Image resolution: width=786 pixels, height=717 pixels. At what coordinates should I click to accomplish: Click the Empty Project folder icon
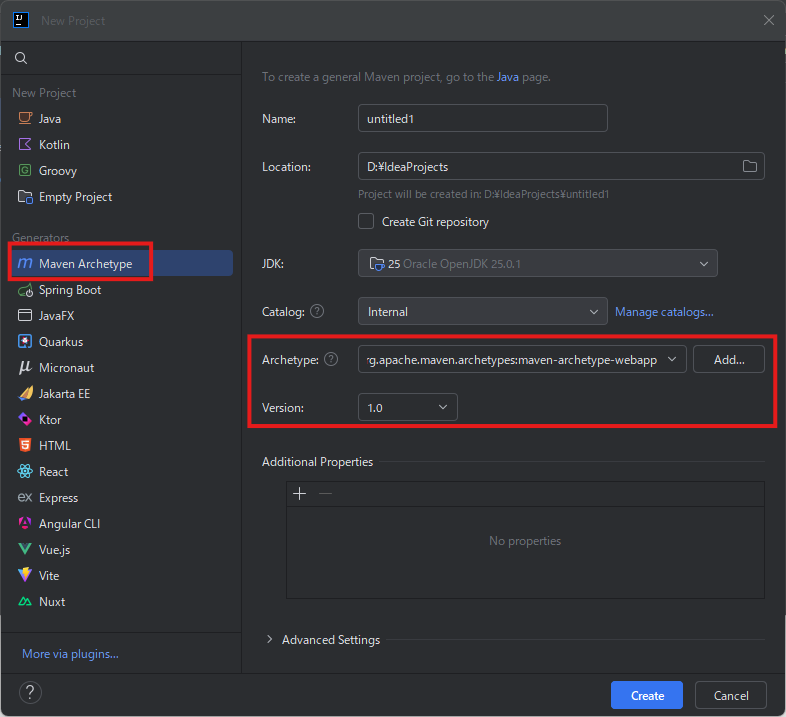(x=25, y=197)
